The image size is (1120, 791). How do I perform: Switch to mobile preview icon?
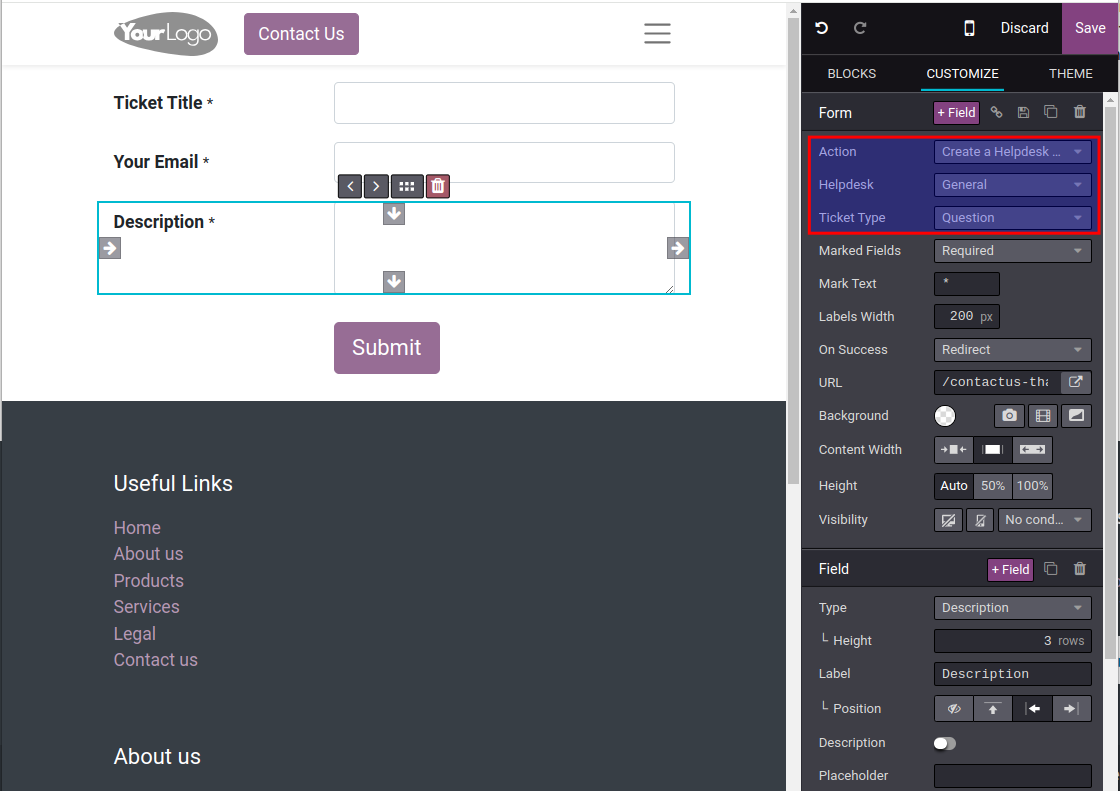pos(969,28)
